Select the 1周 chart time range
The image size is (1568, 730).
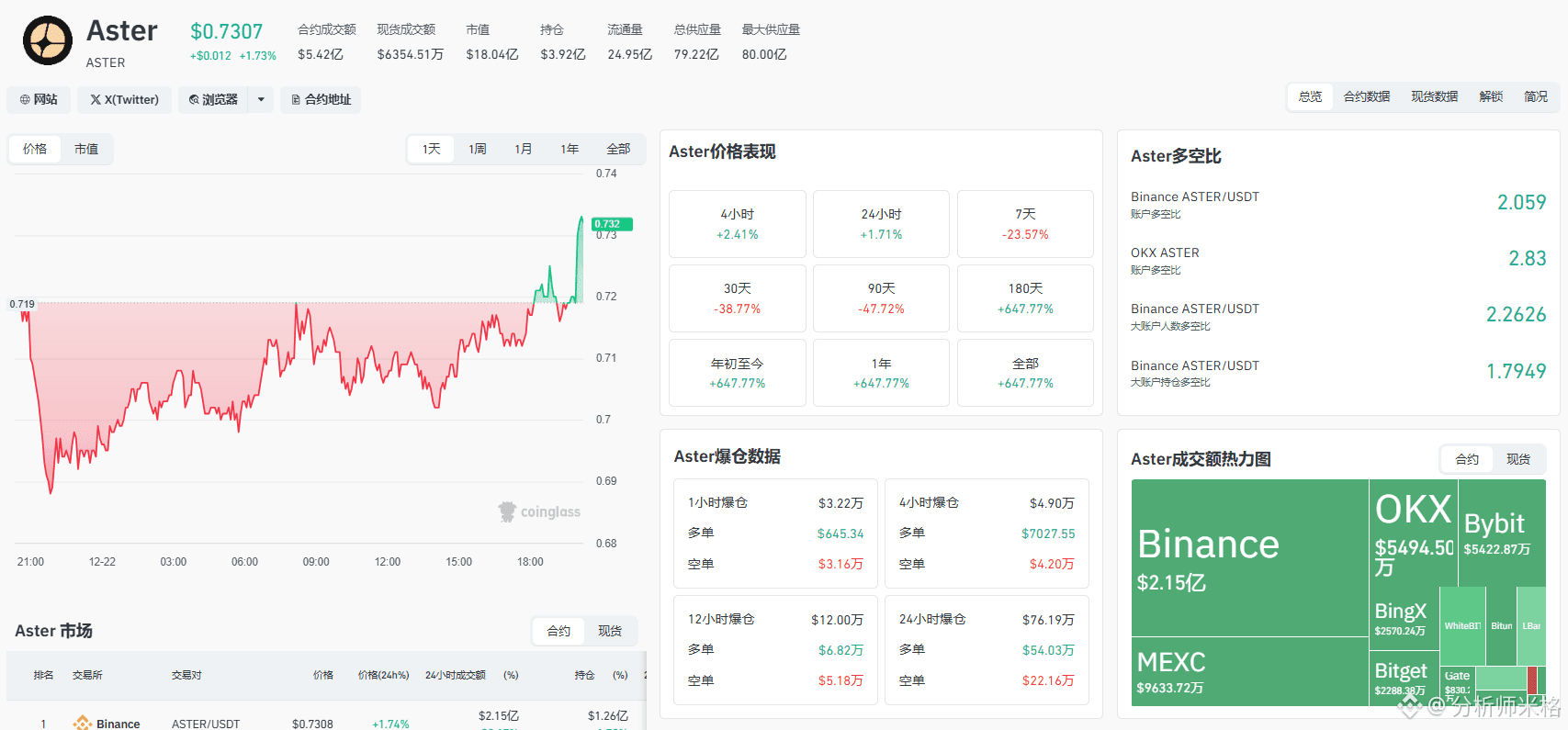(x=478, y=149)
